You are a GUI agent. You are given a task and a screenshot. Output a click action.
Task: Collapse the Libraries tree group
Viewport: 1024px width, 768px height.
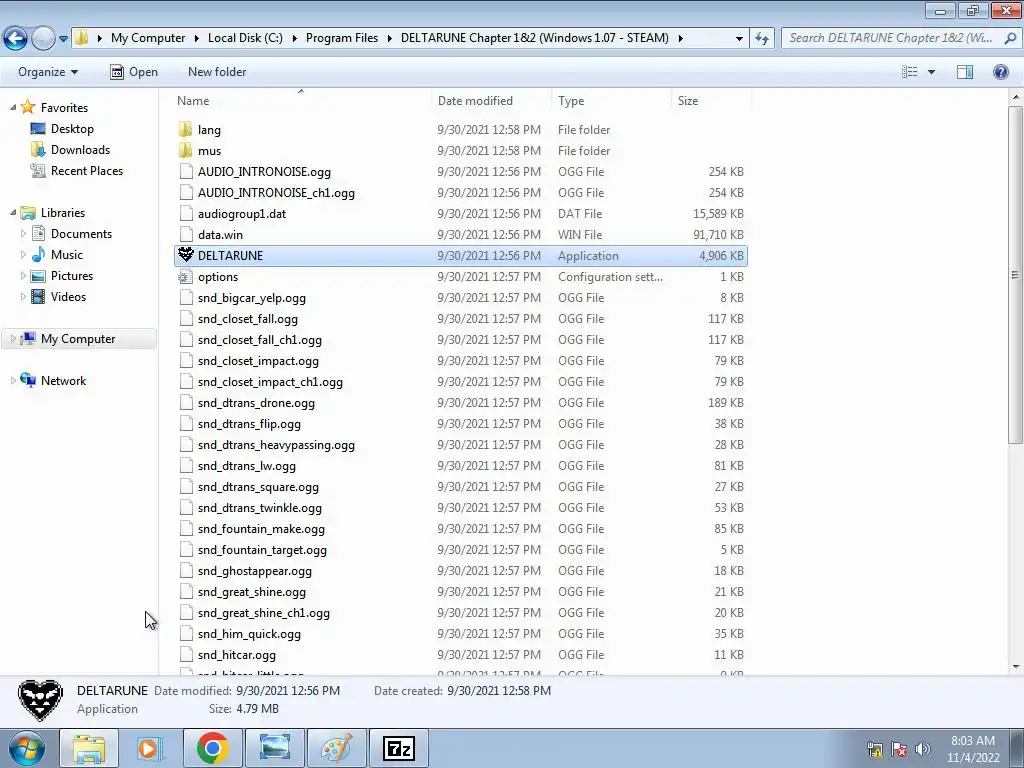pos(13,212)
